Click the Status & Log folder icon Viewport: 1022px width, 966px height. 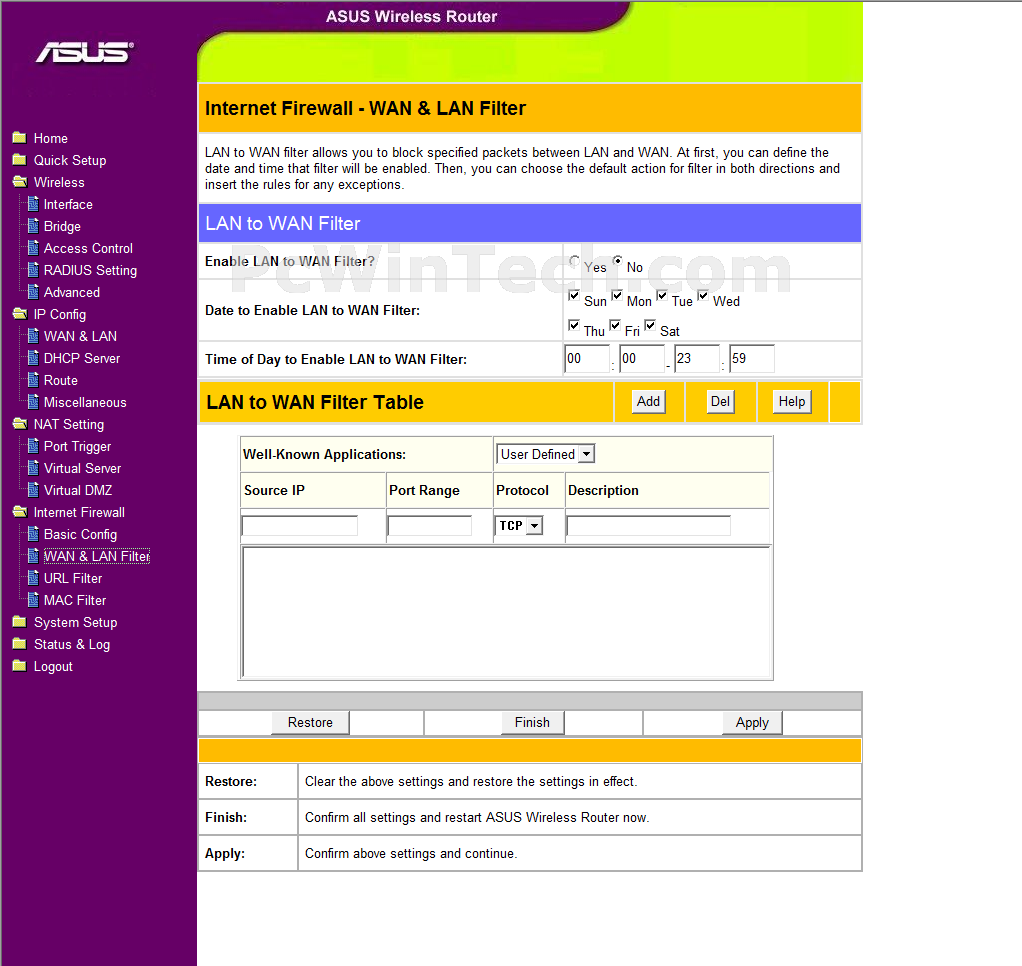point(20,644)
